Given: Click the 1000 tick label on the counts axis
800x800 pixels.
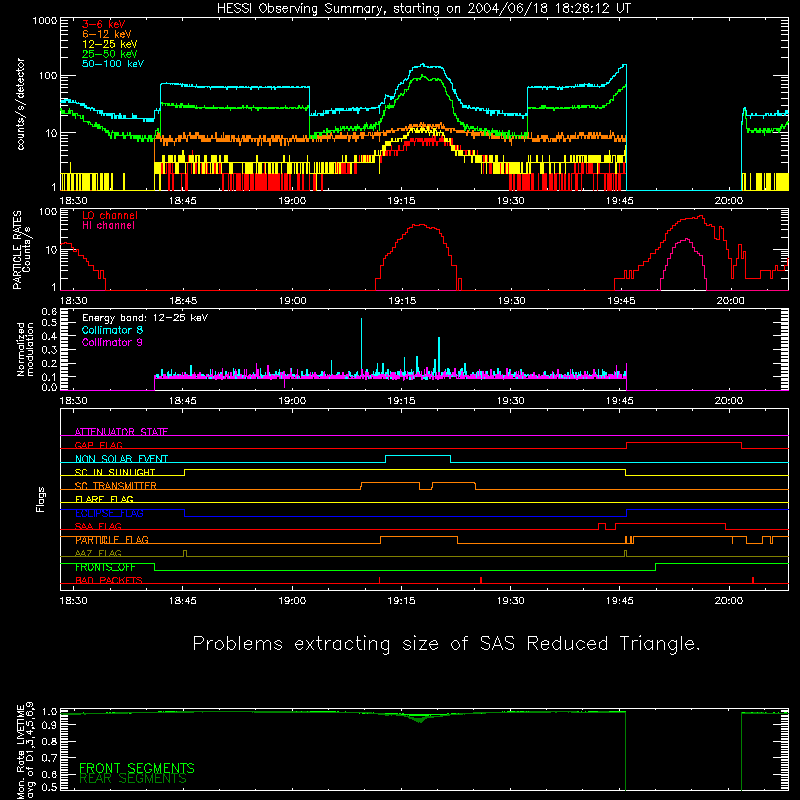Looking at the screenshot, I should [x=45, y=20].
